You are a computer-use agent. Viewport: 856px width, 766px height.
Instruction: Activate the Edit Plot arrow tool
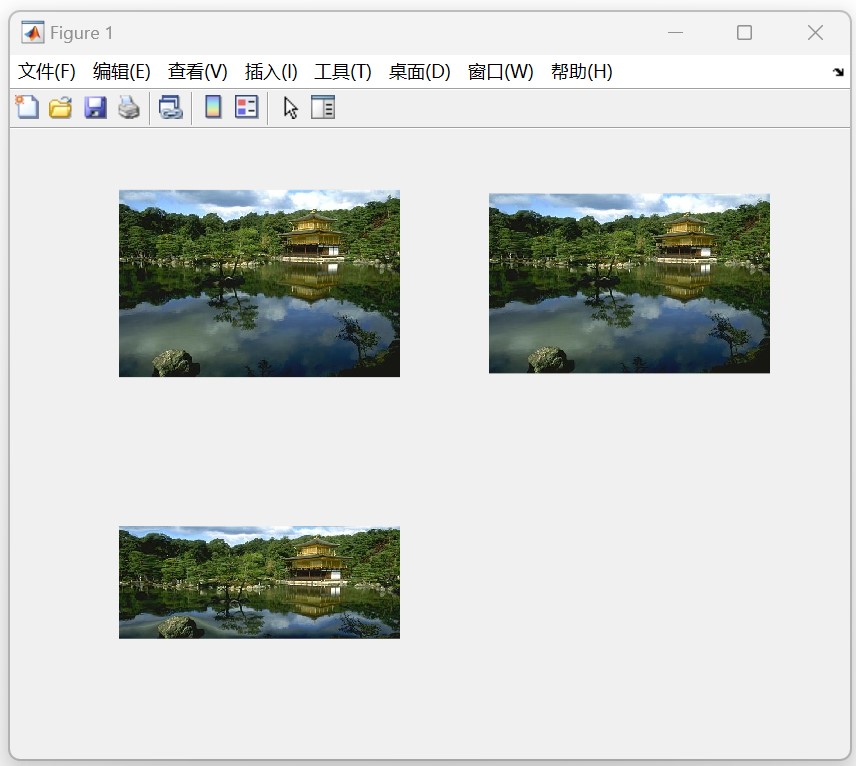[290, 107]
